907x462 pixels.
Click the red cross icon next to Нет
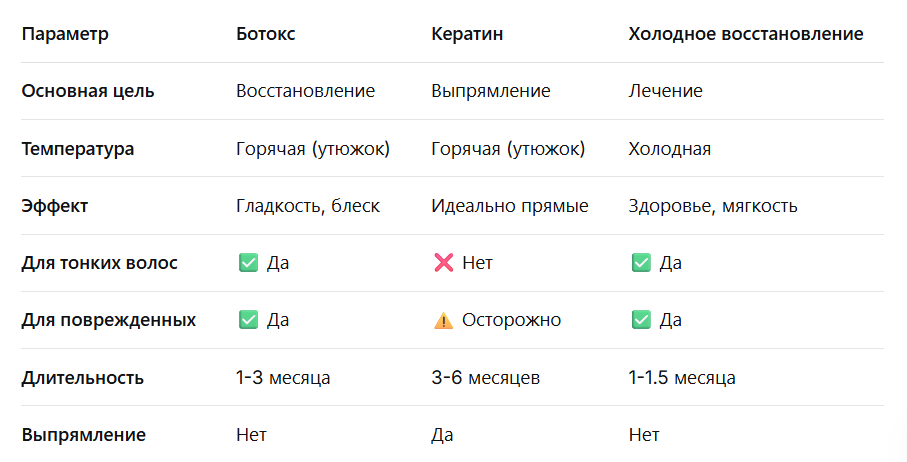coord(444,263)
